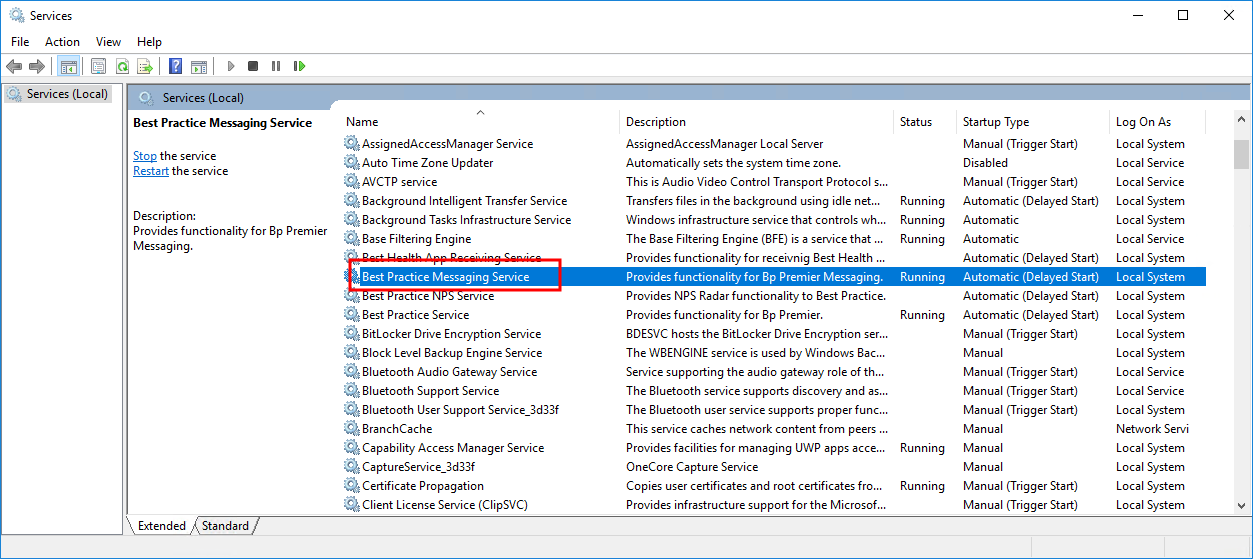Image resolution: width=1253 pixels, height=559 pixels.
Task: Click the vertical scrollbar thumb in services list
Action: 1241,155
